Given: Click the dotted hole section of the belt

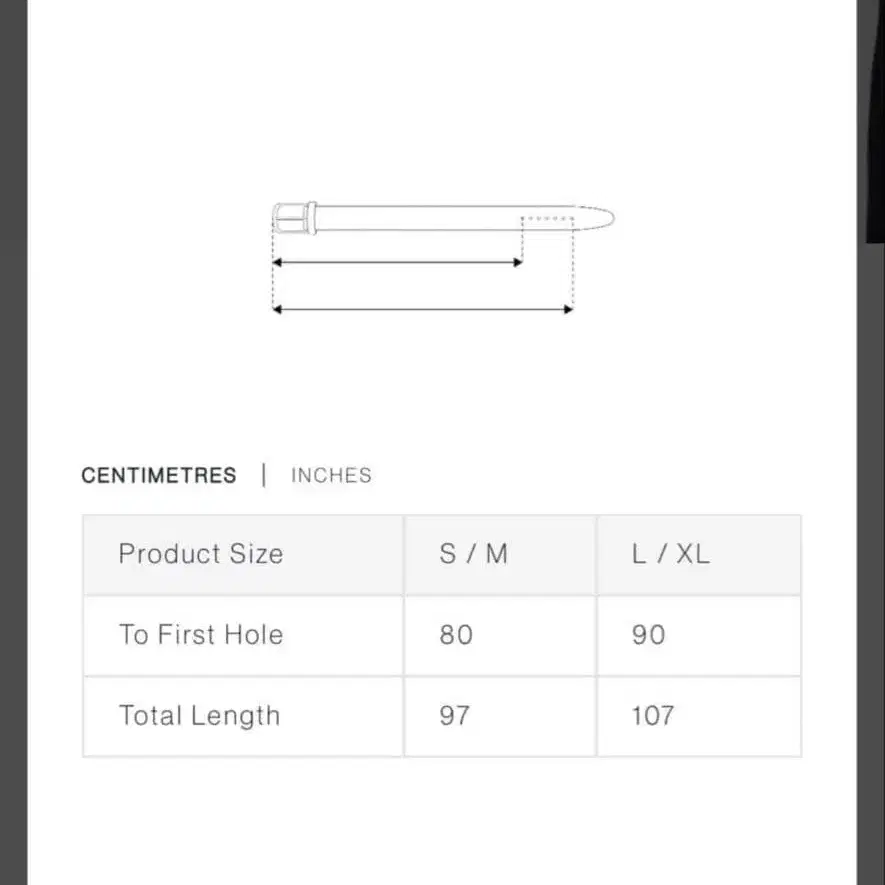Looking at the screenshot, I should 547,218.
